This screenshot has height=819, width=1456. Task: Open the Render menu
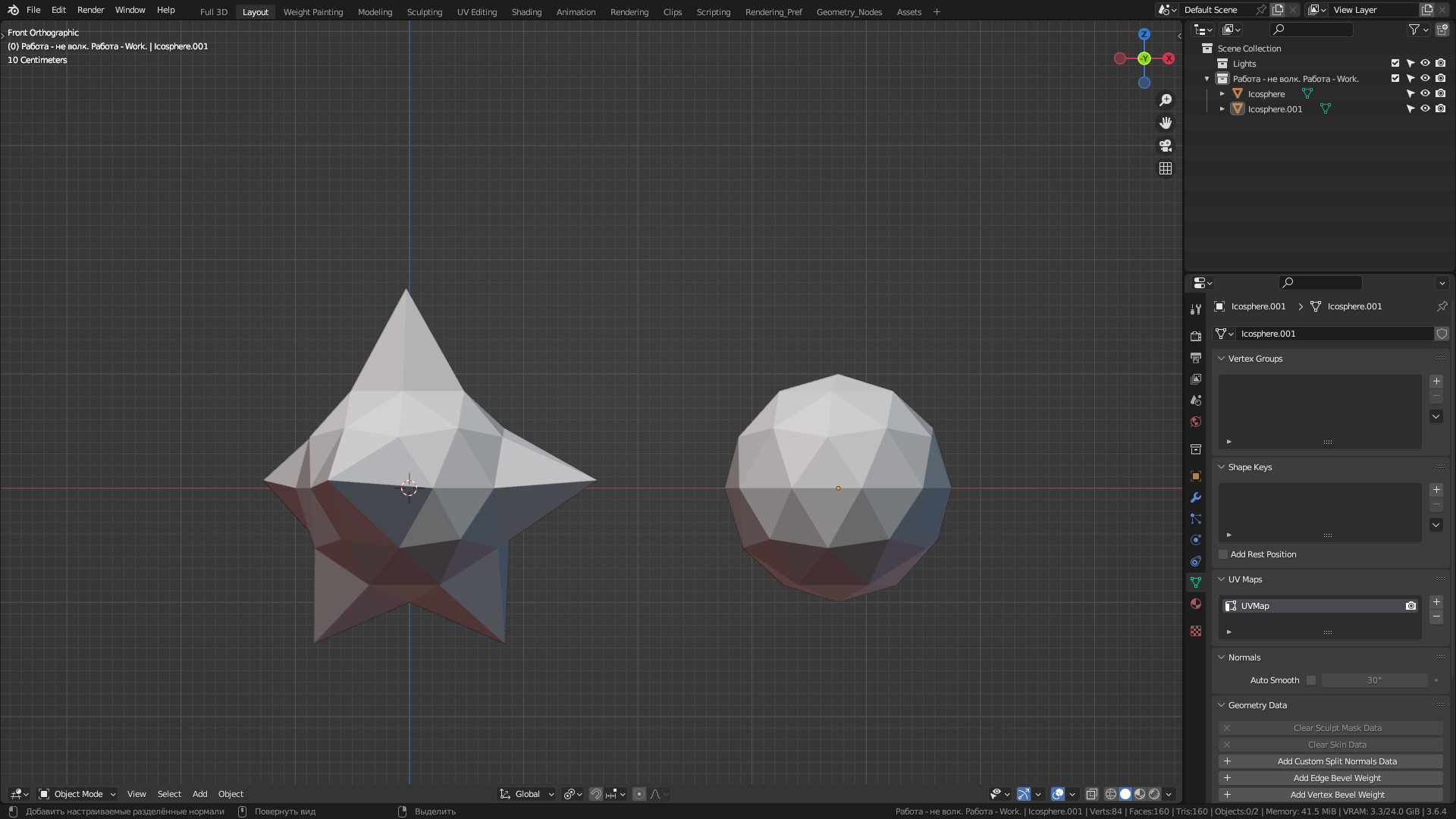[90, 10]
